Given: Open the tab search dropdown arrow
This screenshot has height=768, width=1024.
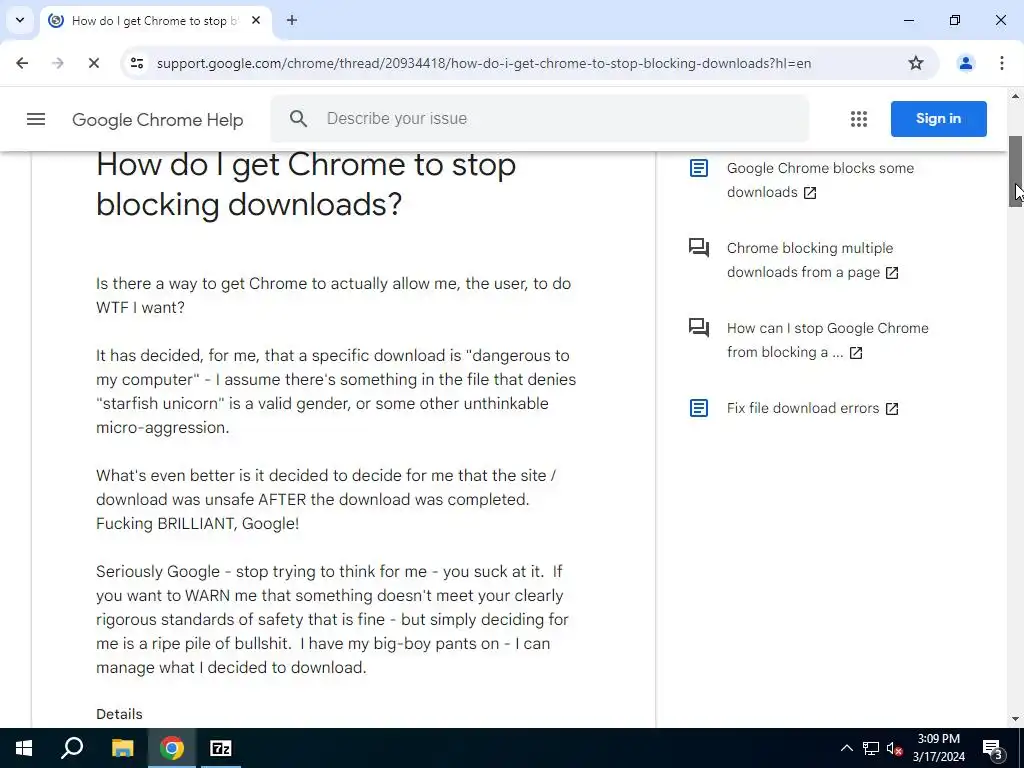Looking at the screenshot, I should (x=20, y=20).
